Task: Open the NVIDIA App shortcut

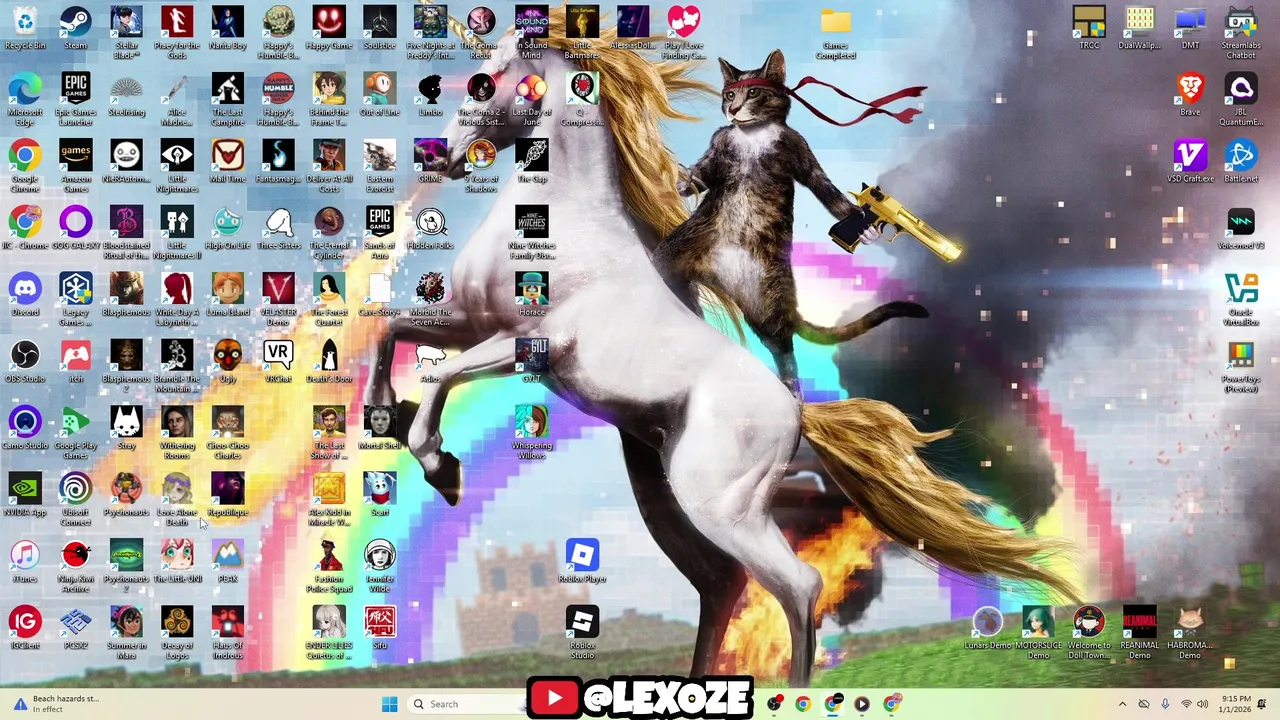Action: pos(25,495)
